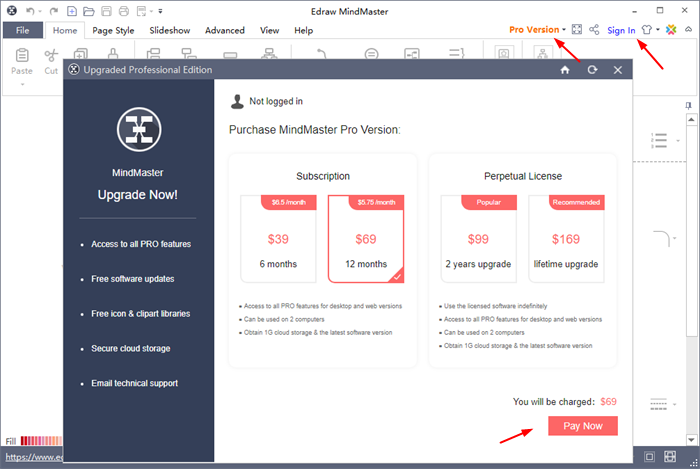This screenshot has width=700, height=469.
Task: Create new document via quick access icon
Action: (71, 11)
